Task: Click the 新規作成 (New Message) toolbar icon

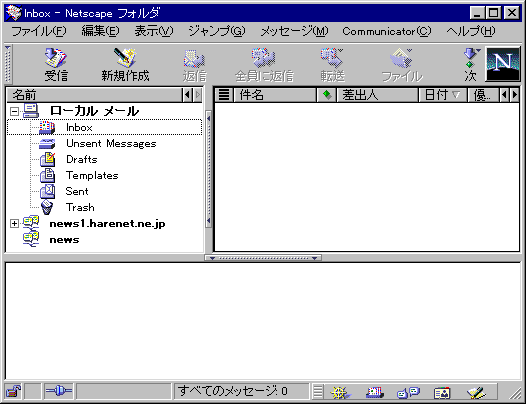Action: pyautogui.click(x=125, y=58)
